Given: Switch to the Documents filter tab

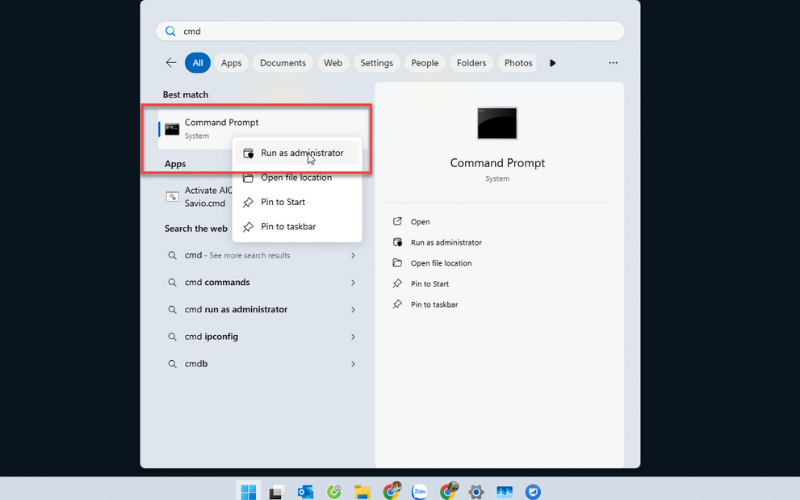Looking at the screenshot, I should pyautogui.click(x=283, y=63).
